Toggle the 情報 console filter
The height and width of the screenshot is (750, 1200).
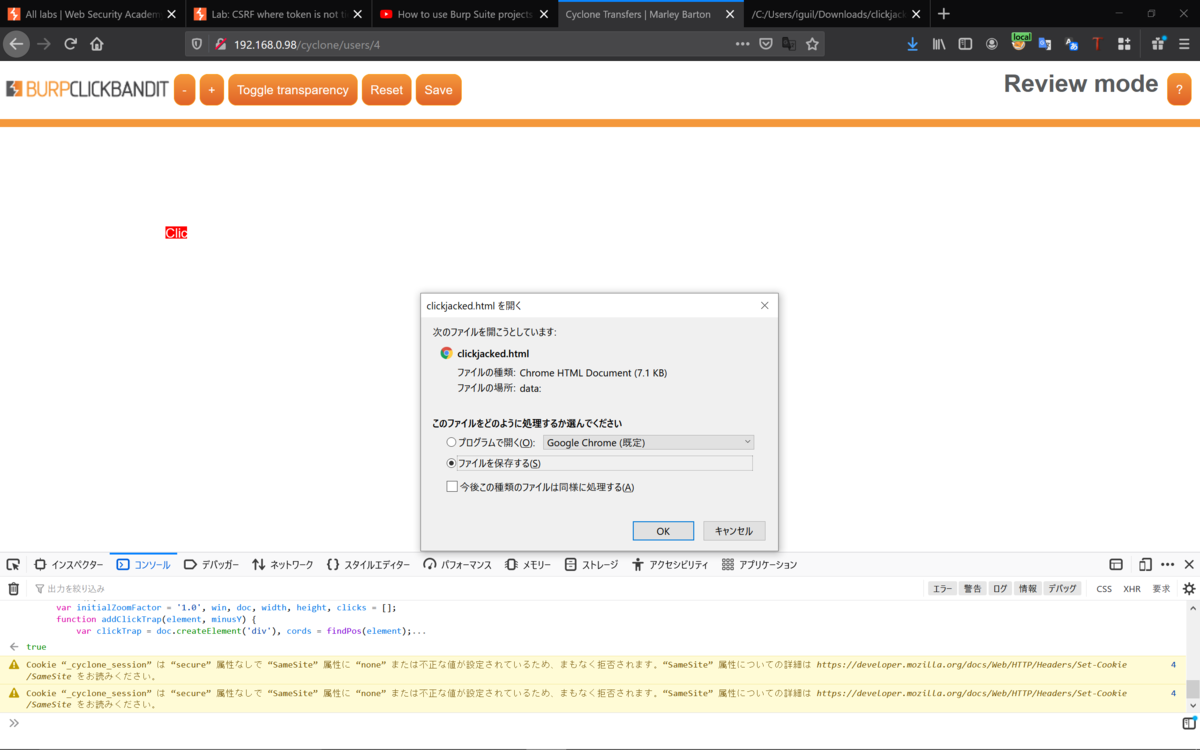[x=1028, y=589]
